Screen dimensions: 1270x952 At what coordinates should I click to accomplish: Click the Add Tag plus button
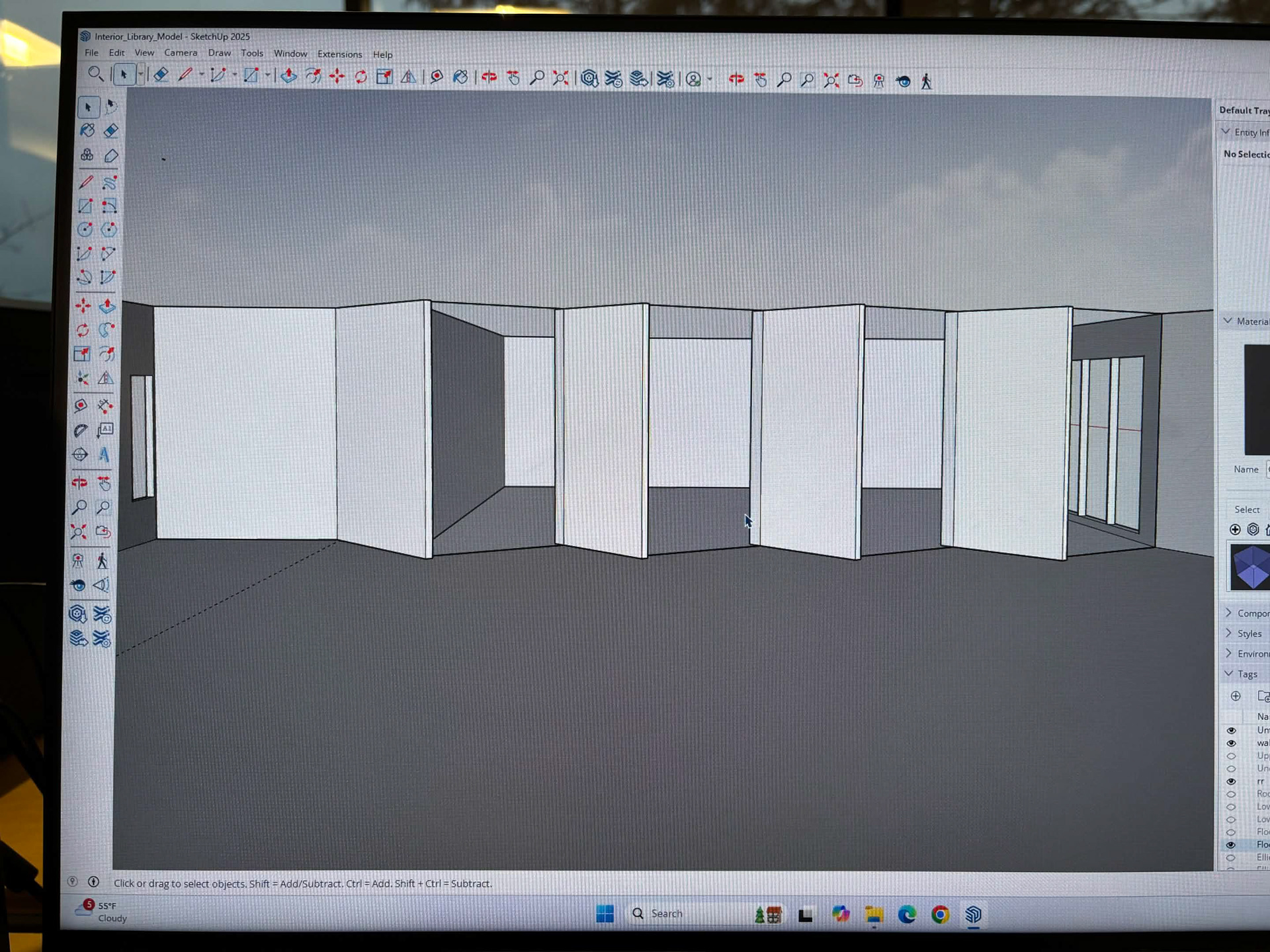(x=1235, y=696)
